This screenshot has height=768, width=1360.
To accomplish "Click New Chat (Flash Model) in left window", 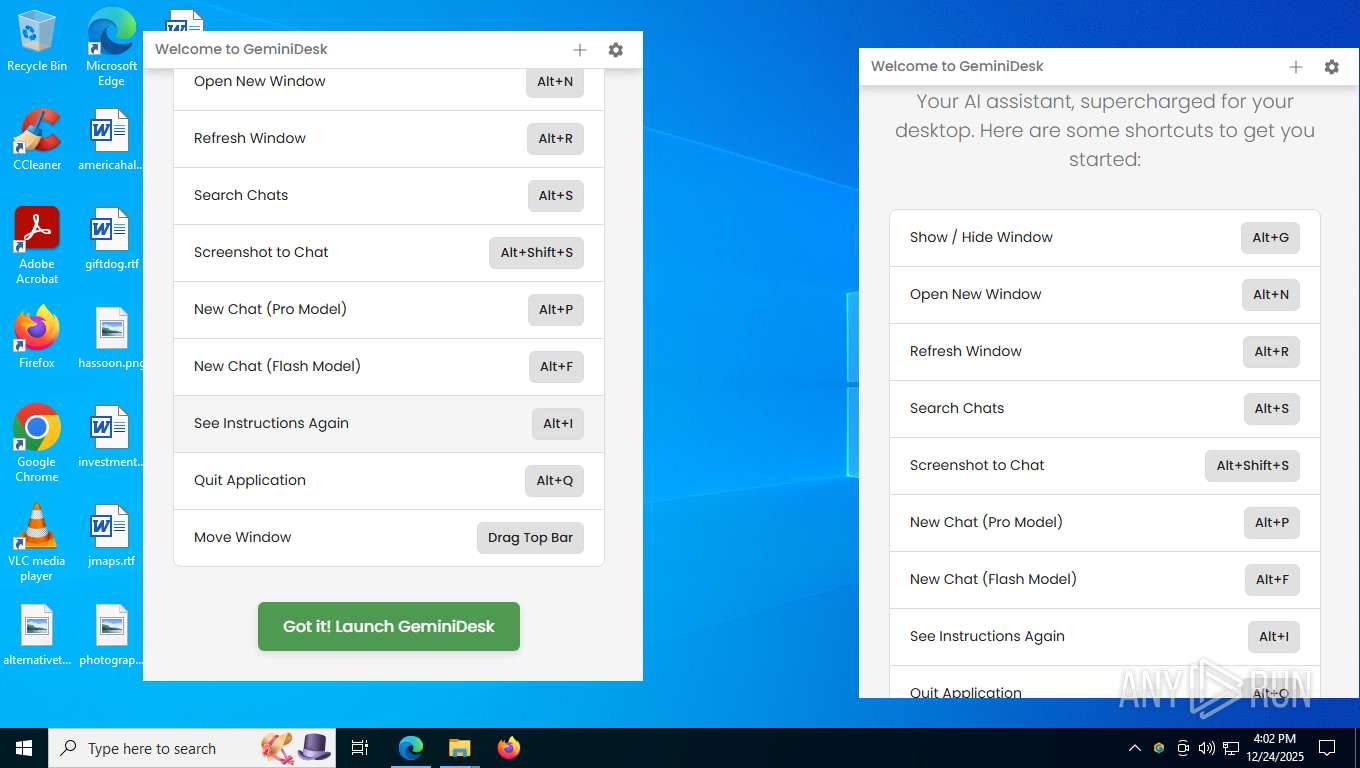I will (389, 367).
